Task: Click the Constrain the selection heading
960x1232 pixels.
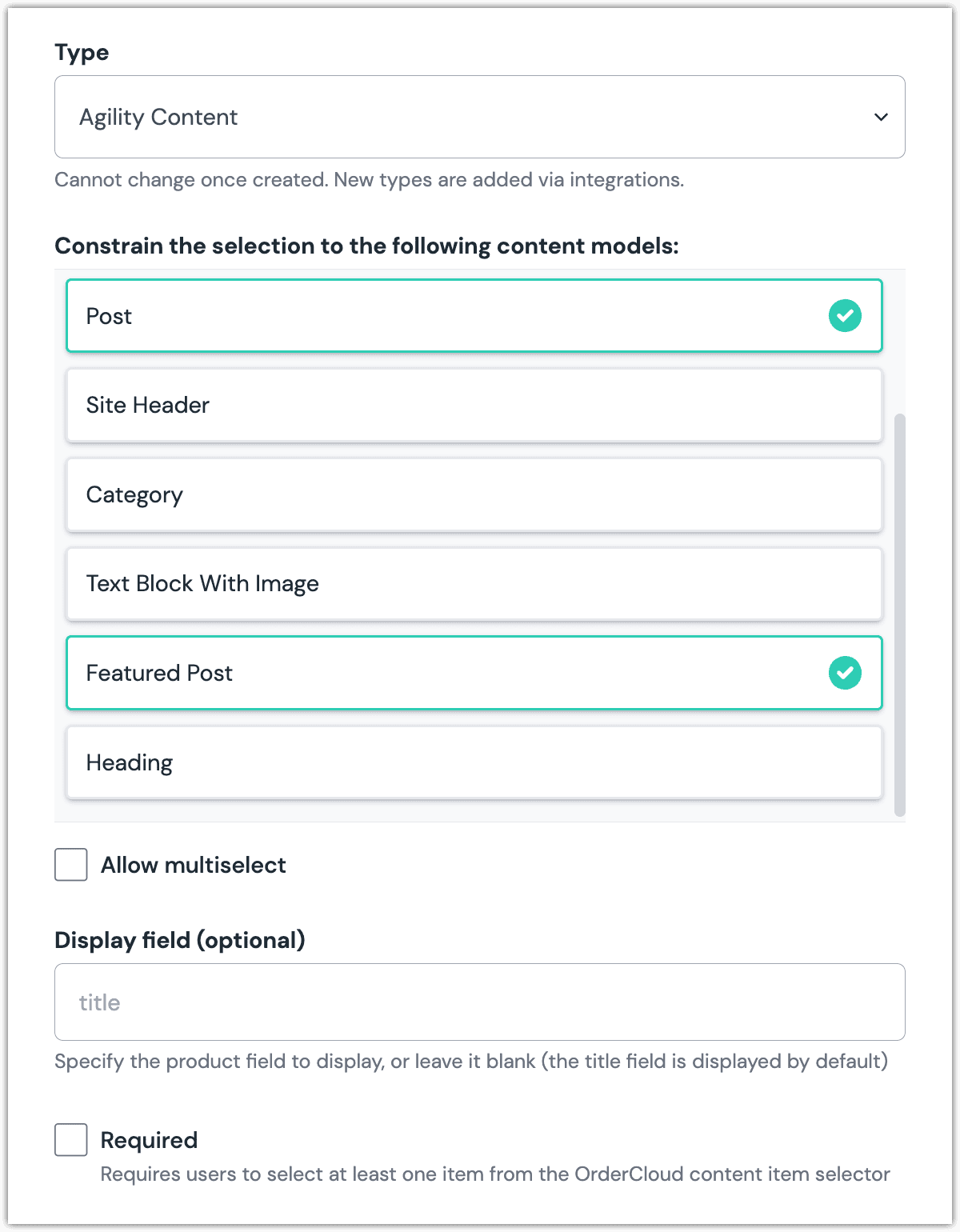Action: [x=366, y=246]
